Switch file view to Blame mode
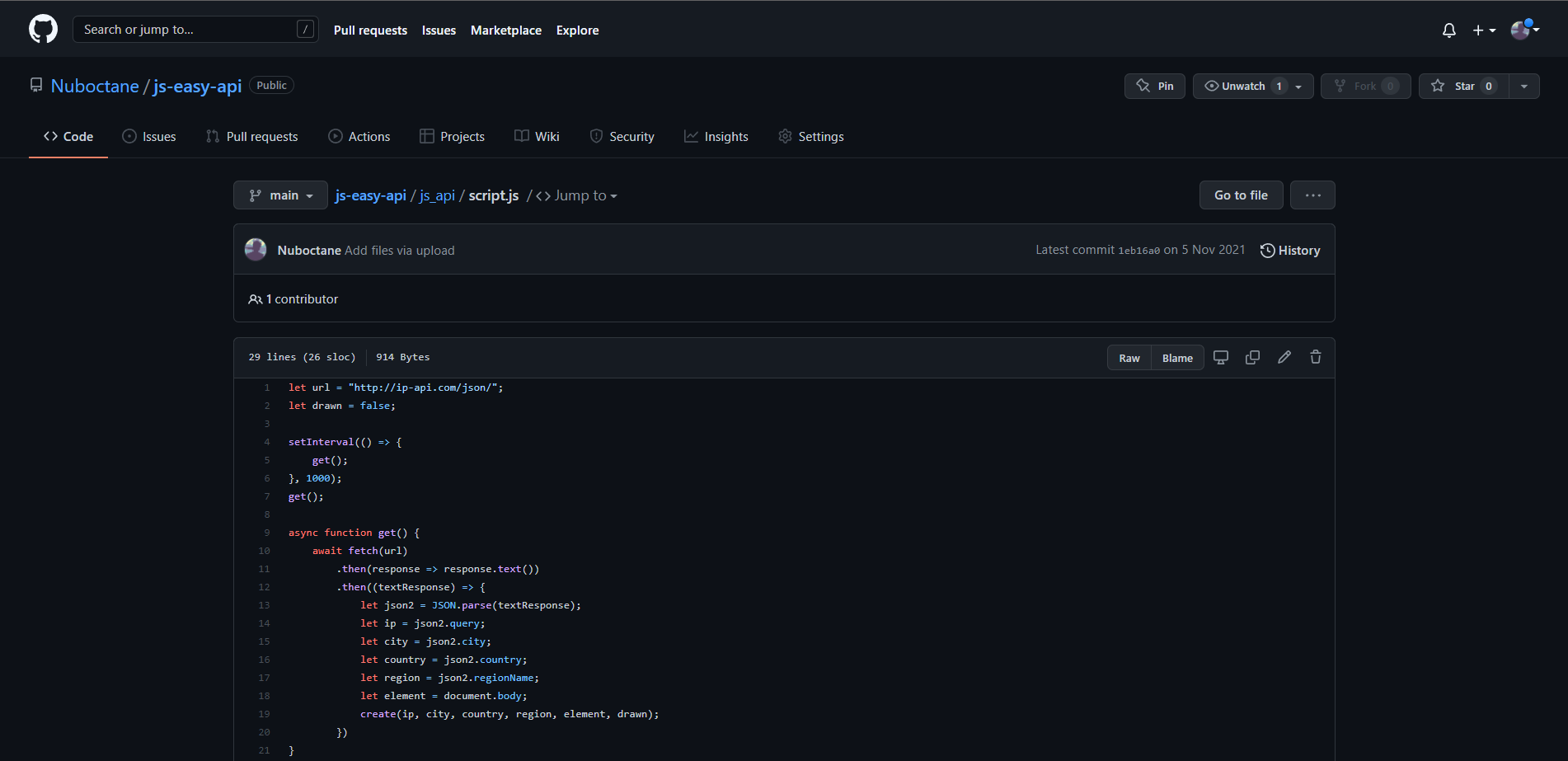The width and height of the screenshot is (1568, 761). (x=1176, y=357)
